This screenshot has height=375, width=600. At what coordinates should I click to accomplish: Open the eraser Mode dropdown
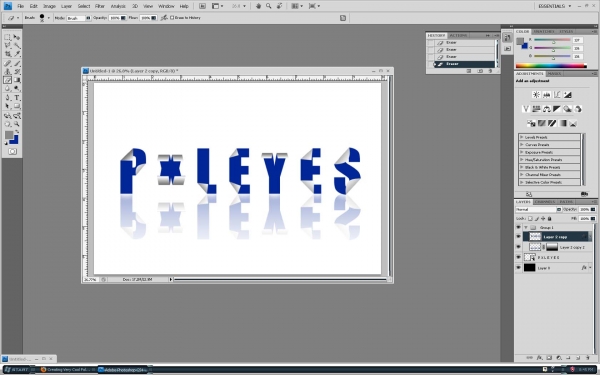point(78,18)
